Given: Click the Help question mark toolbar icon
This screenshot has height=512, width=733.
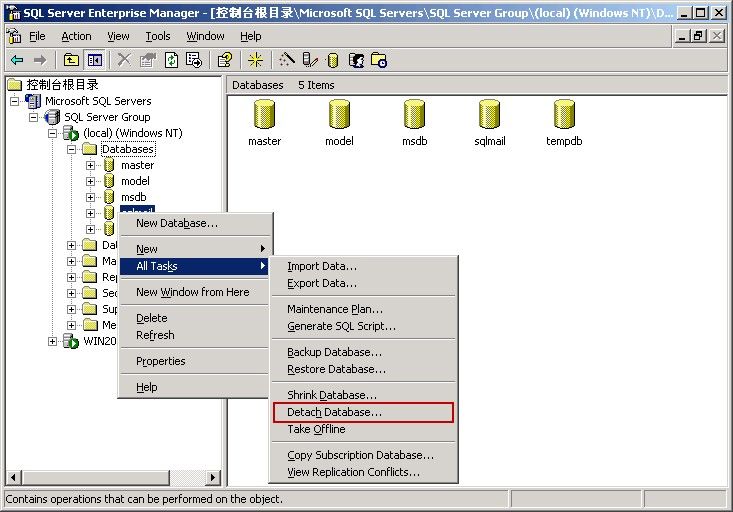Looking at the screenshot, I should click(224, 60).
